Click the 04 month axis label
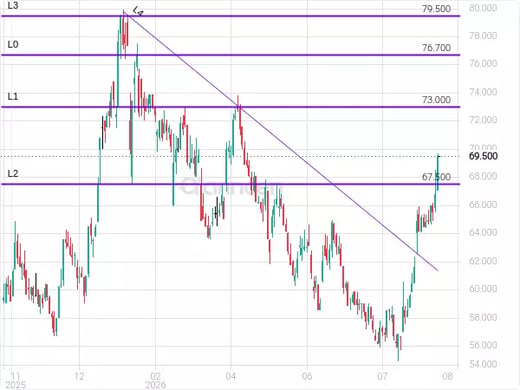 (x=231, y=376)
